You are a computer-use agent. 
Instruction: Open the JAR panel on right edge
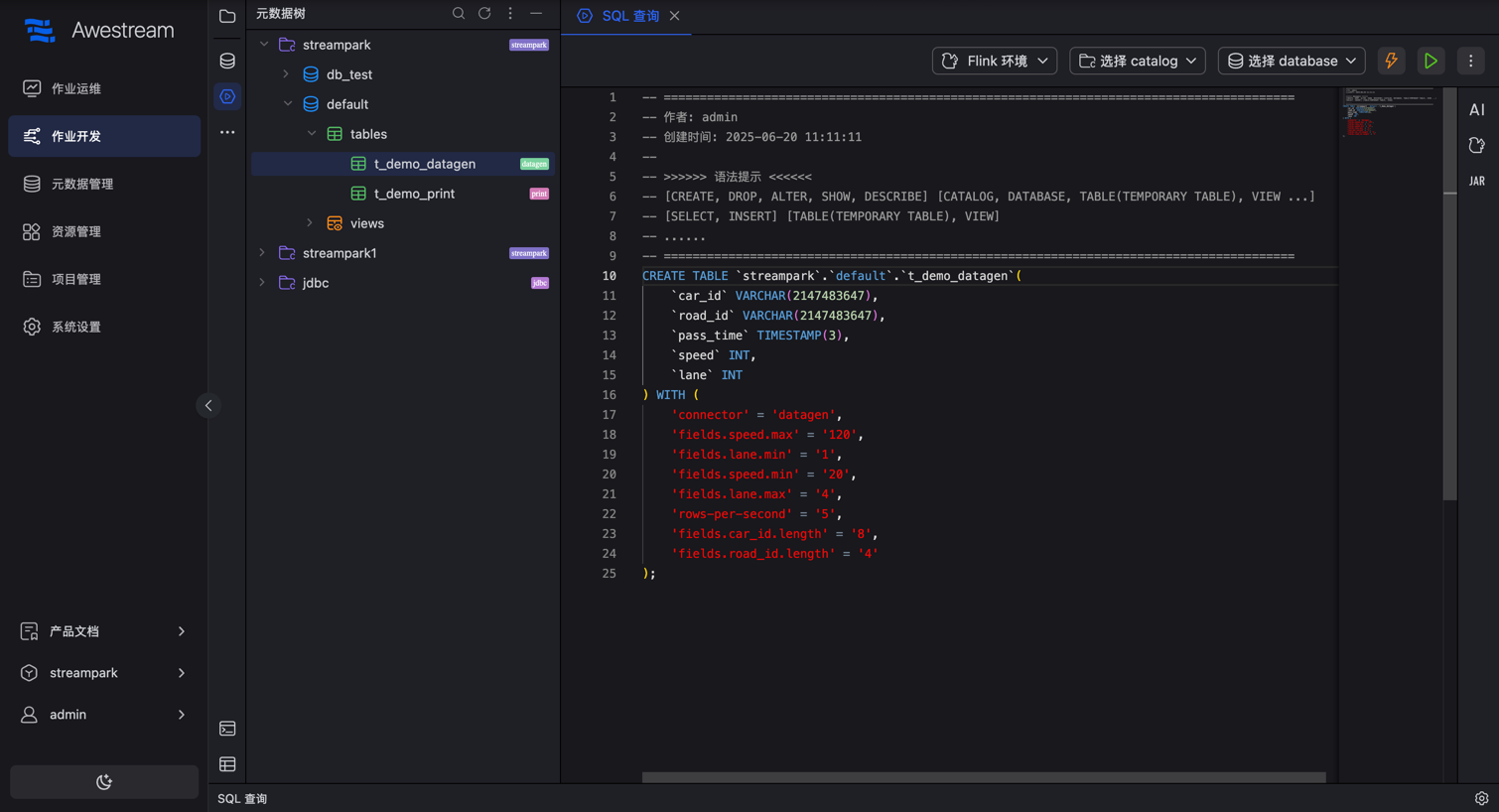(1477, 181)
